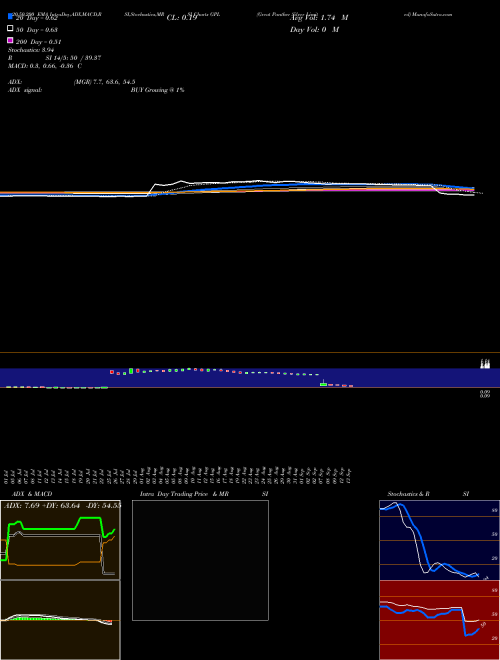Viewport: 500px width, 660px height.
Task: Click the 'Stochastics & R' panel title
Action: [x=408, y=494]
